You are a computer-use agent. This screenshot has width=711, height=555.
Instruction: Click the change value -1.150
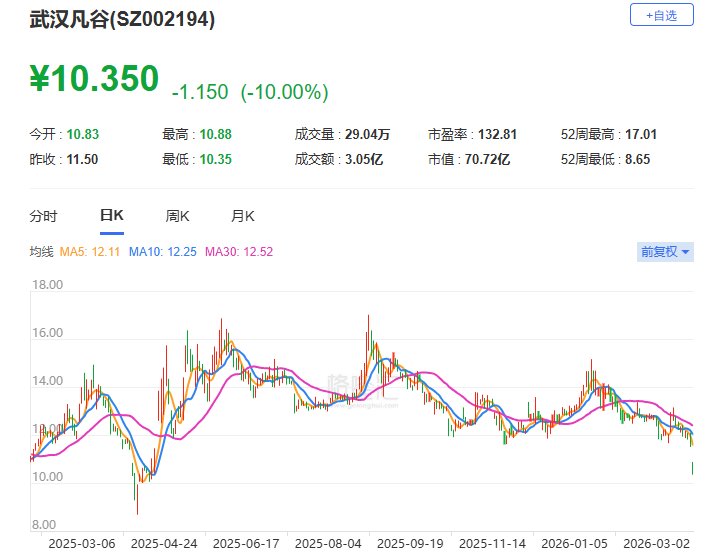point(200,92)
